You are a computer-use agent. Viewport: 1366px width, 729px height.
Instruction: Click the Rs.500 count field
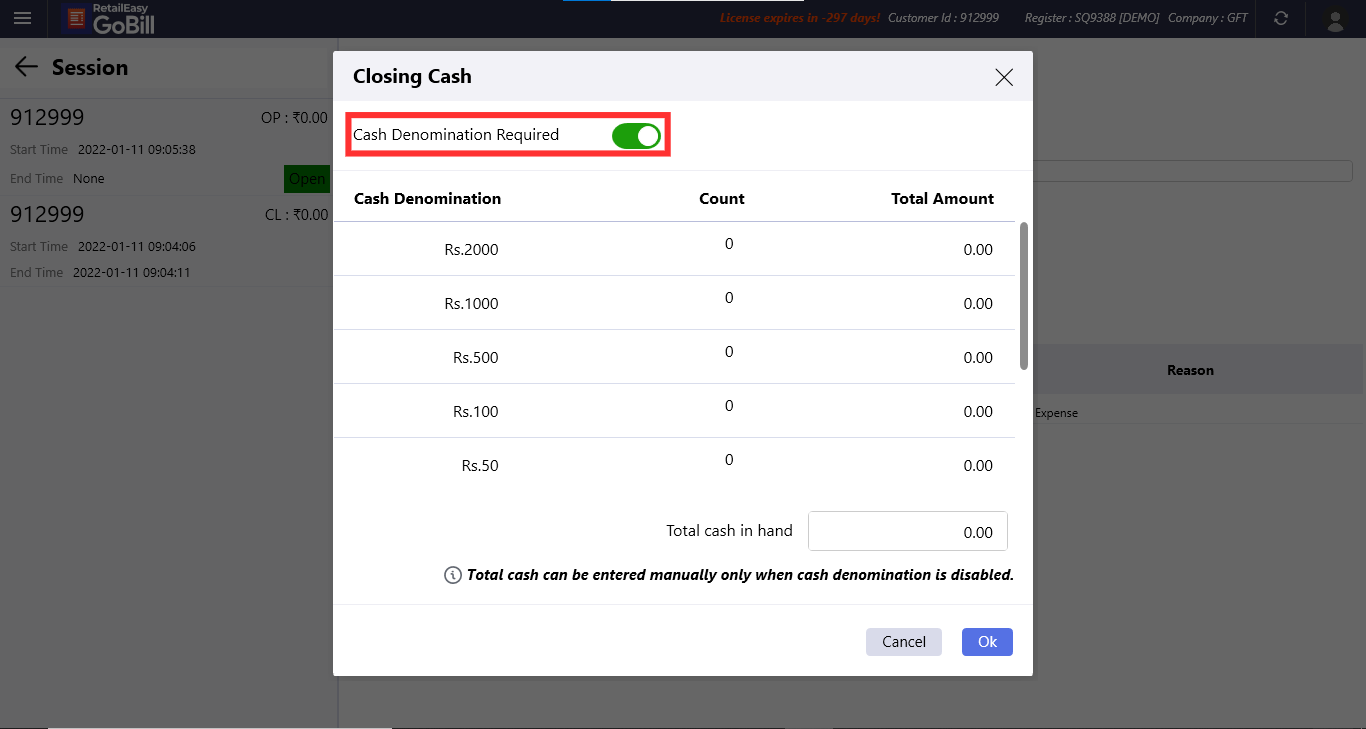pyautogui.click(x=729, y=352)
